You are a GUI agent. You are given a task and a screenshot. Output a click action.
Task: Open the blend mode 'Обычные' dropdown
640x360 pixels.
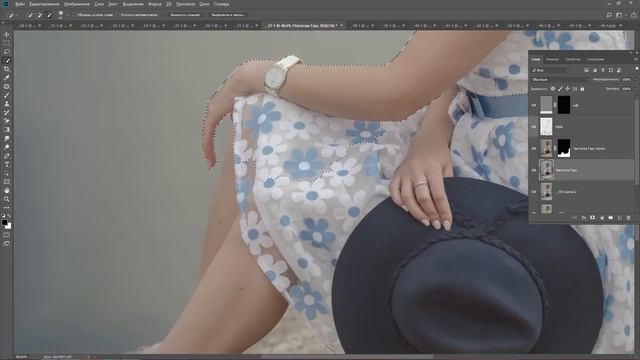[561, 80]
